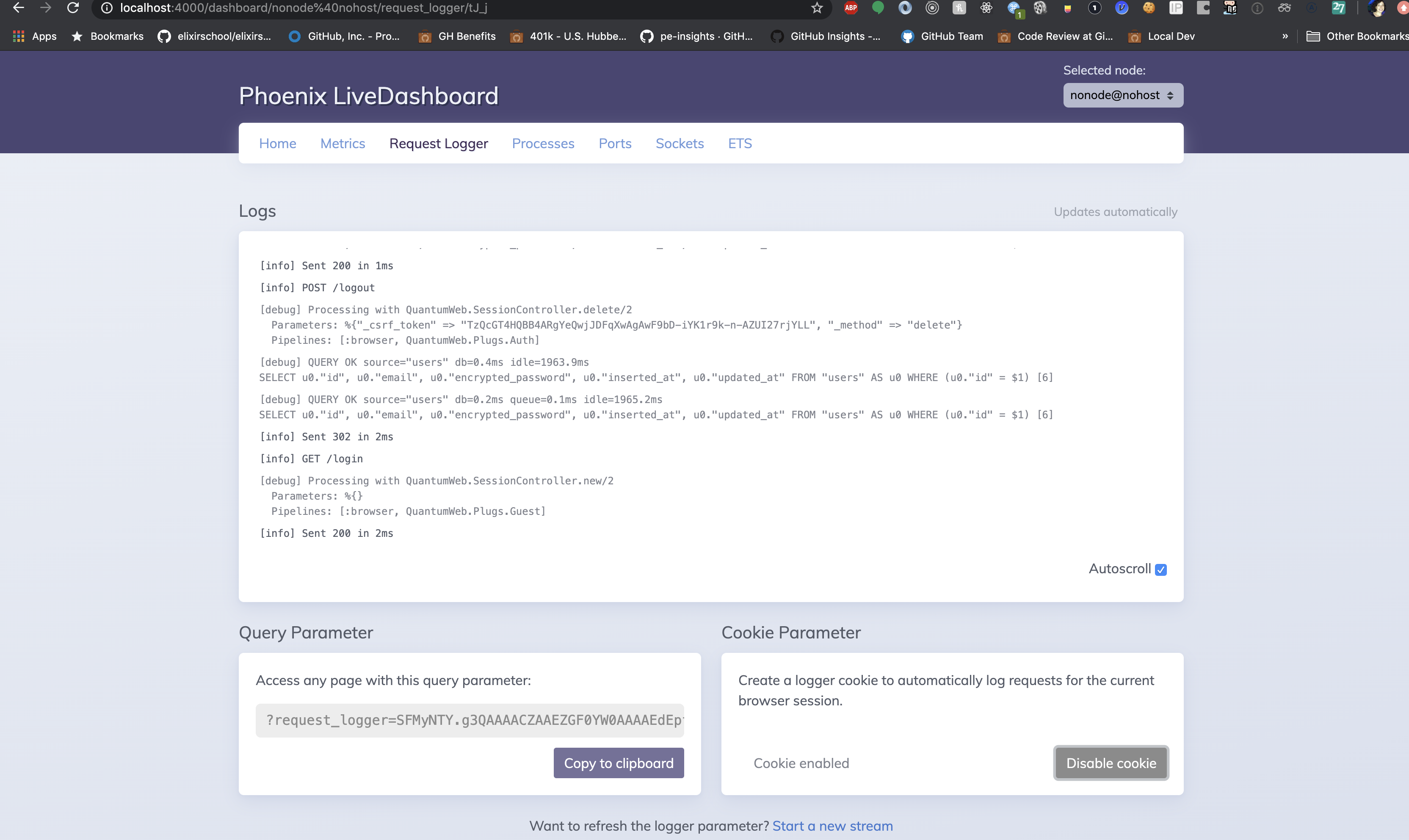Click the '[info] Sent 302 in 2ms' line
This screenshot has width=1409, height=840.
(326, 437)
